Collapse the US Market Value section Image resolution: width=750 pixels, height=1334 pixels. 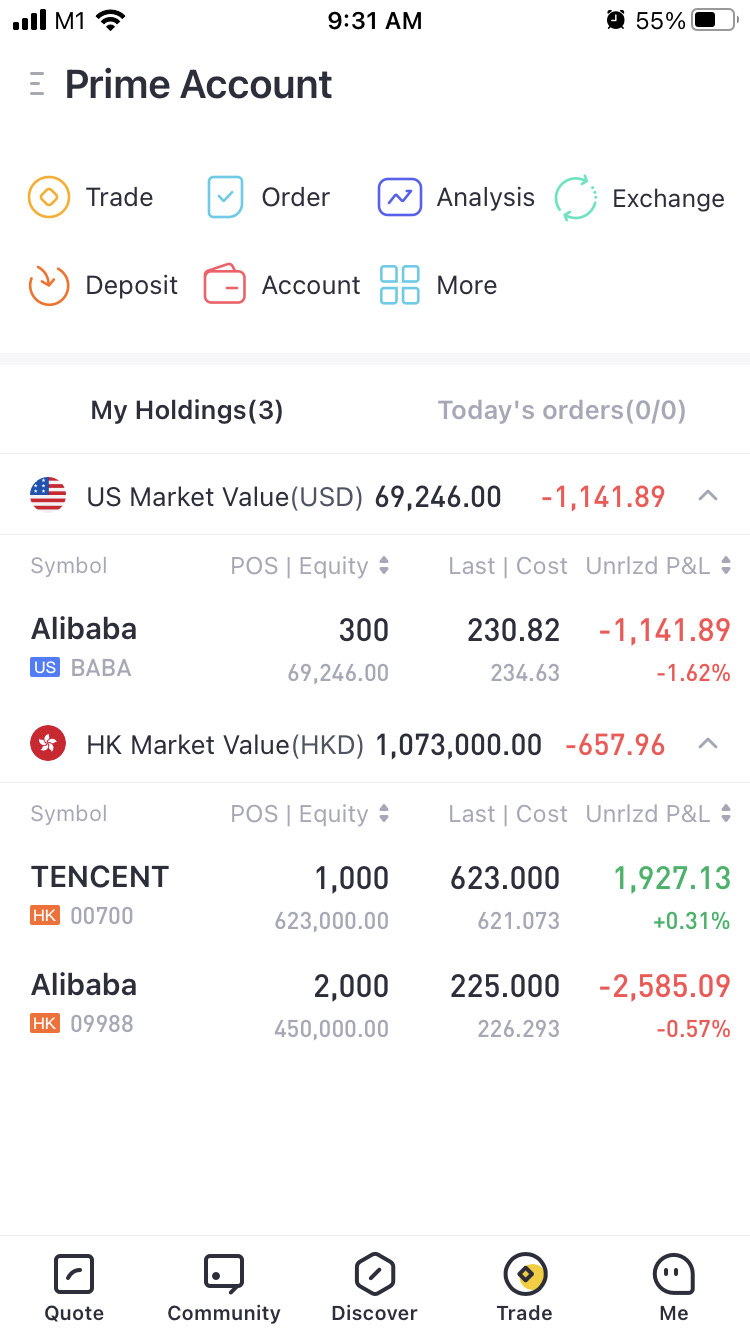pyautogui.click(x=707, y=495)
